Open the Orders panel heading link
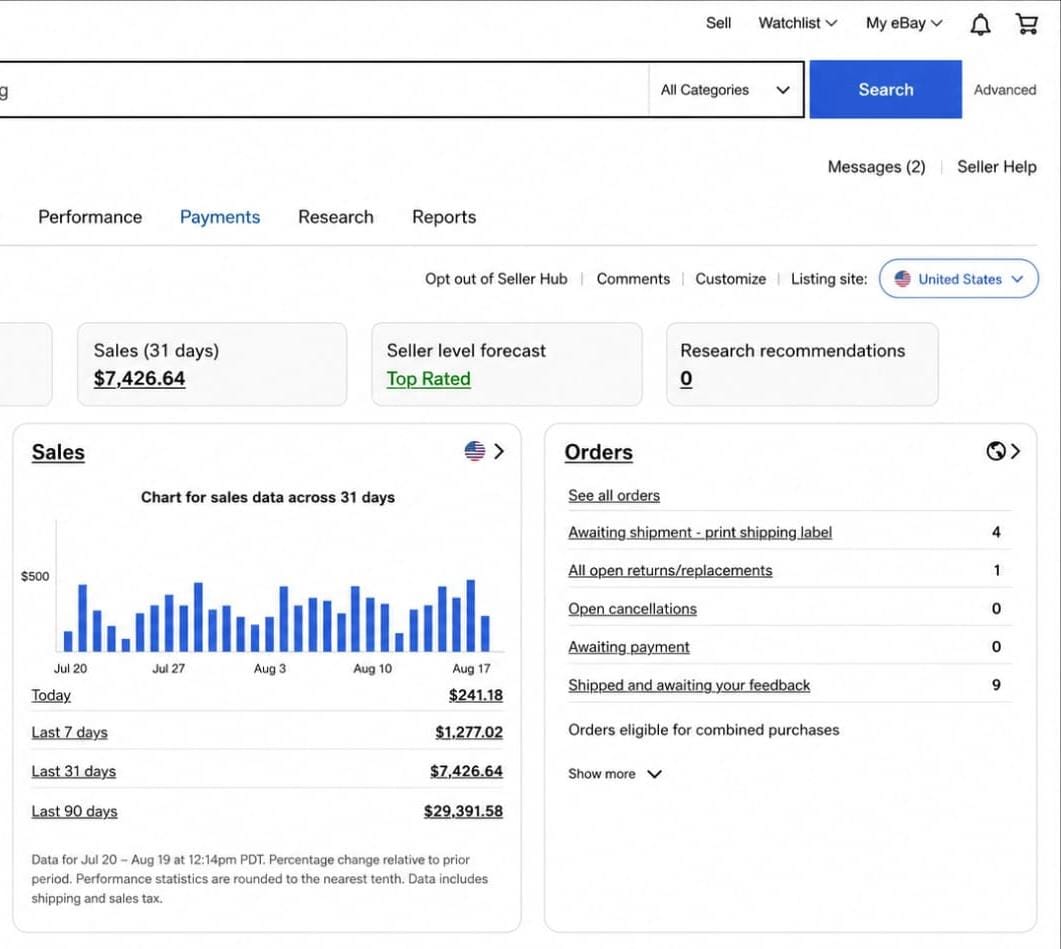 599,452
